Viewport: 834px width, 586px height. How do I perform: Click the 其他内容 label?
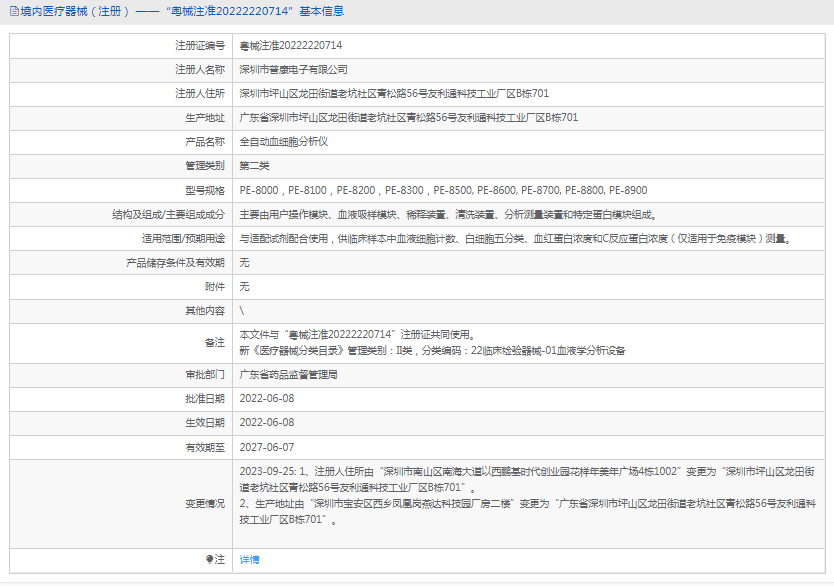click(205, 311)
